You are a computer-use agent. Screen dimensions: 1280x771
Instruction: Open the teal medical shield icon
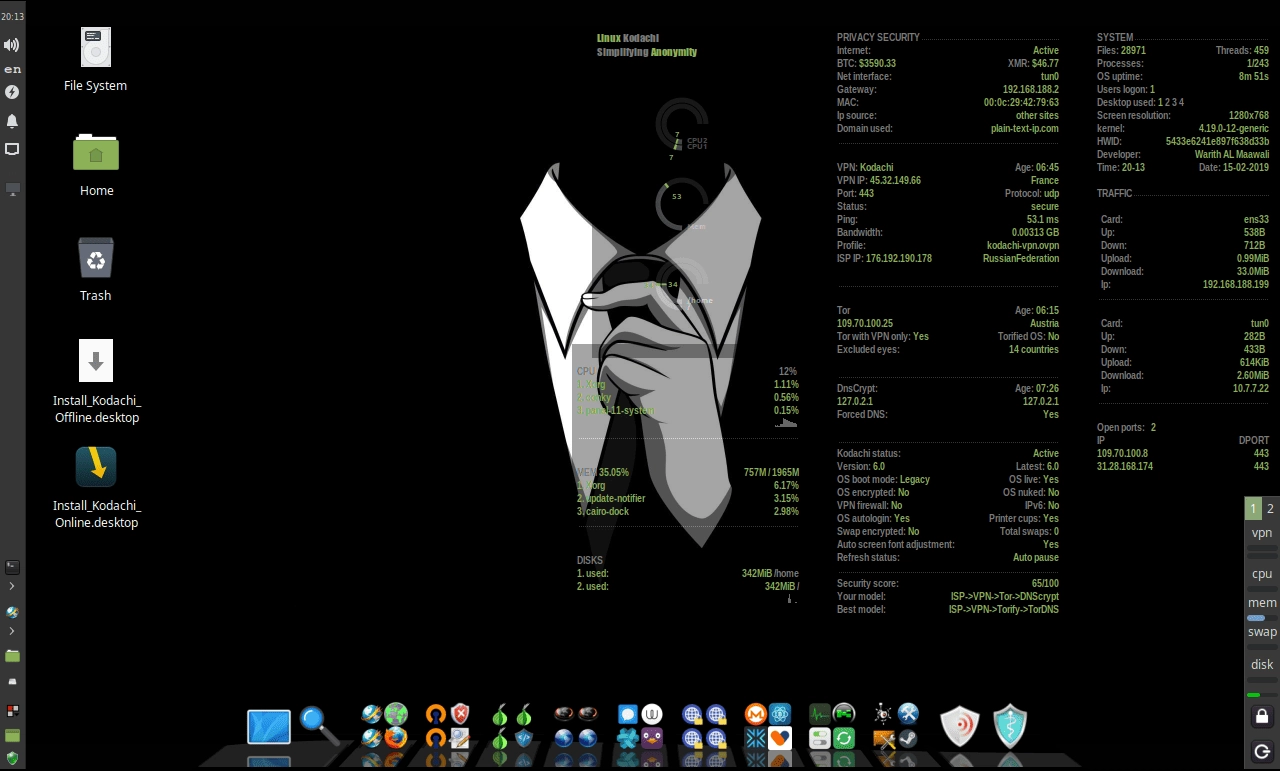1012,726
